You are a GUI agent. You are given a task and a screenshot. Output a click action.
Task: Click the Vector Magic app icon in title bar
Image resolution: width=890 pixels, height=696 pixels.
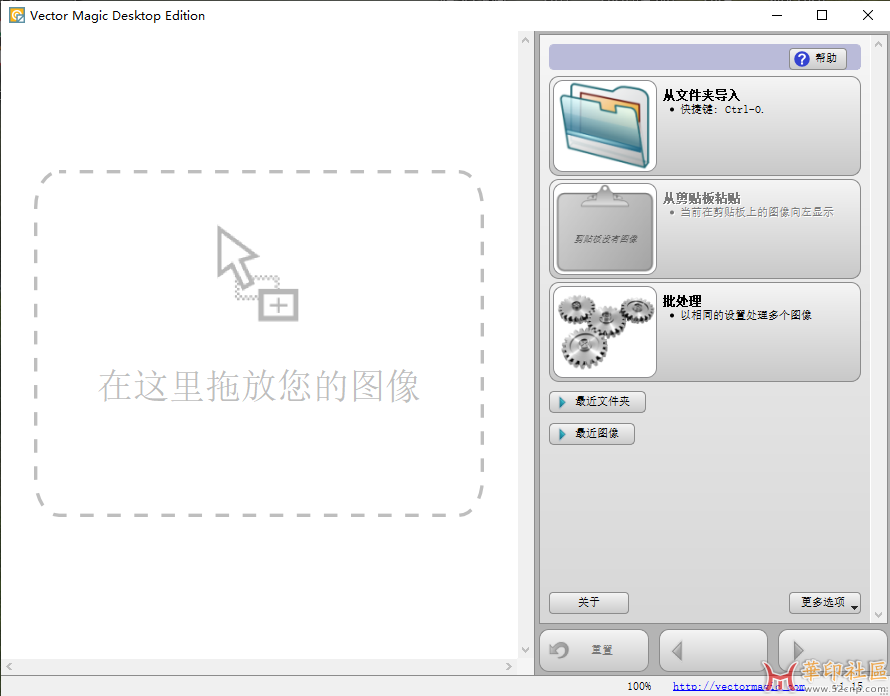tap(17, 15)
